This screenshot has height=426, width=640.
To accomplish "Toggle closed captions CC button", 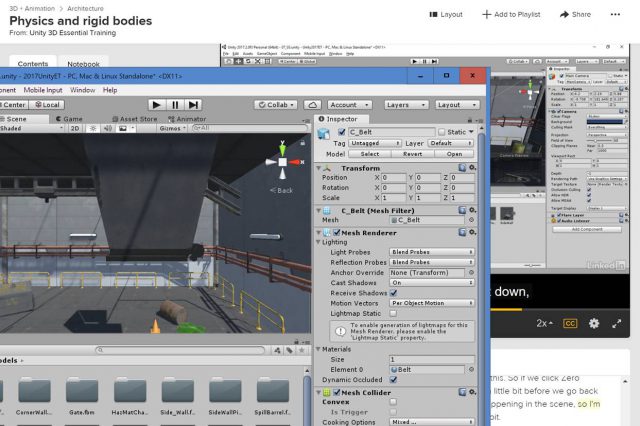I will [x=570, y=324].
